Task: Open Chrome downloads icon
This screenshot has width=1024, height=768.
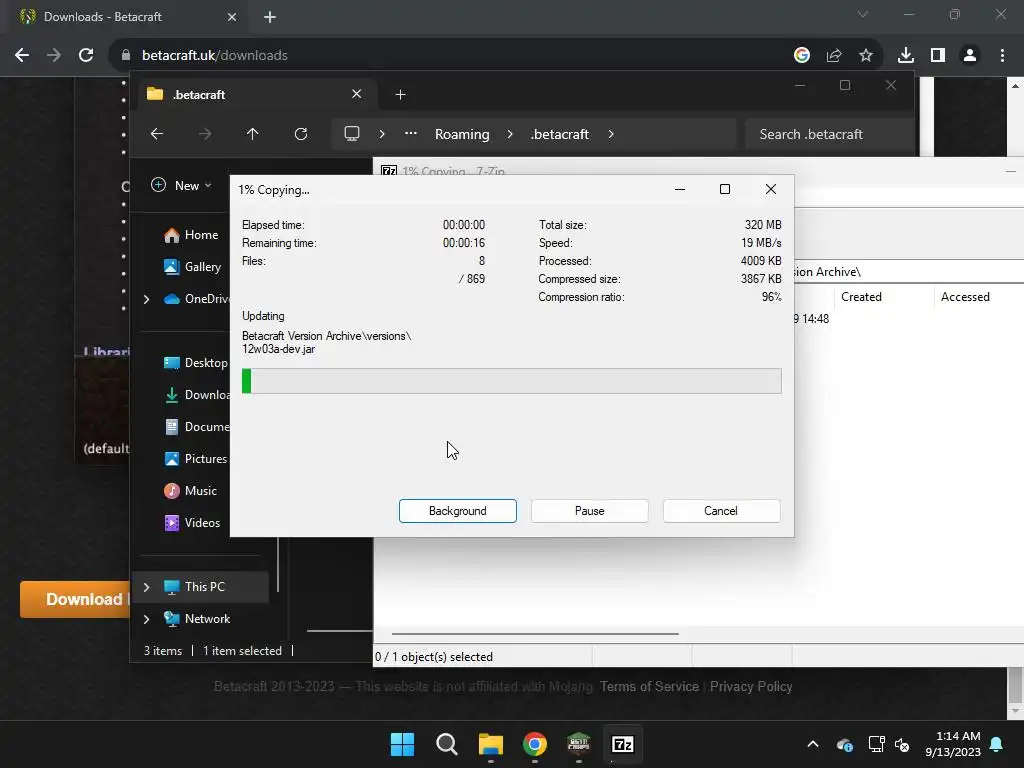Action: pyautogui.click(x=906, y=56)
